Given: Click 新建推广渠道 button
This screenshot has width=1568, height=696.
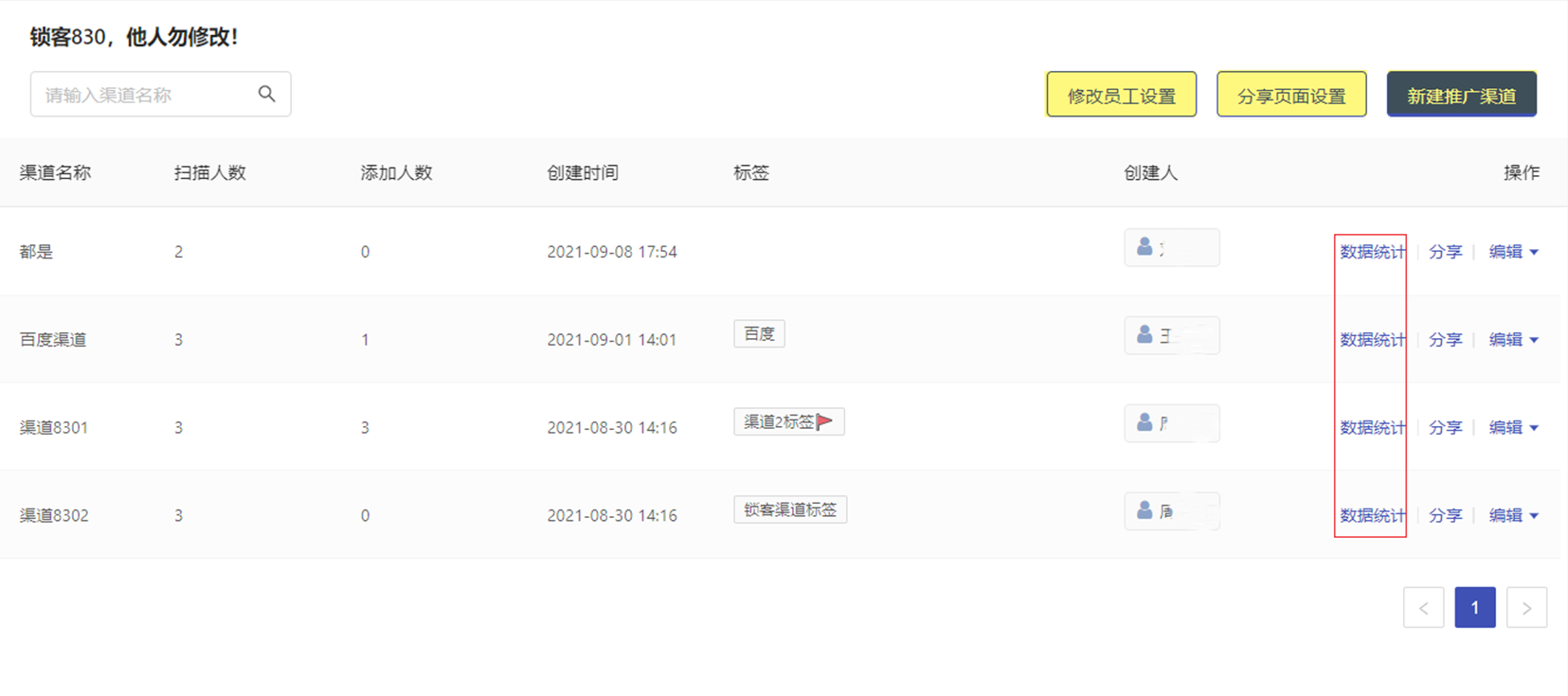Looking at the screenshot, I should tap(1461, 95).
